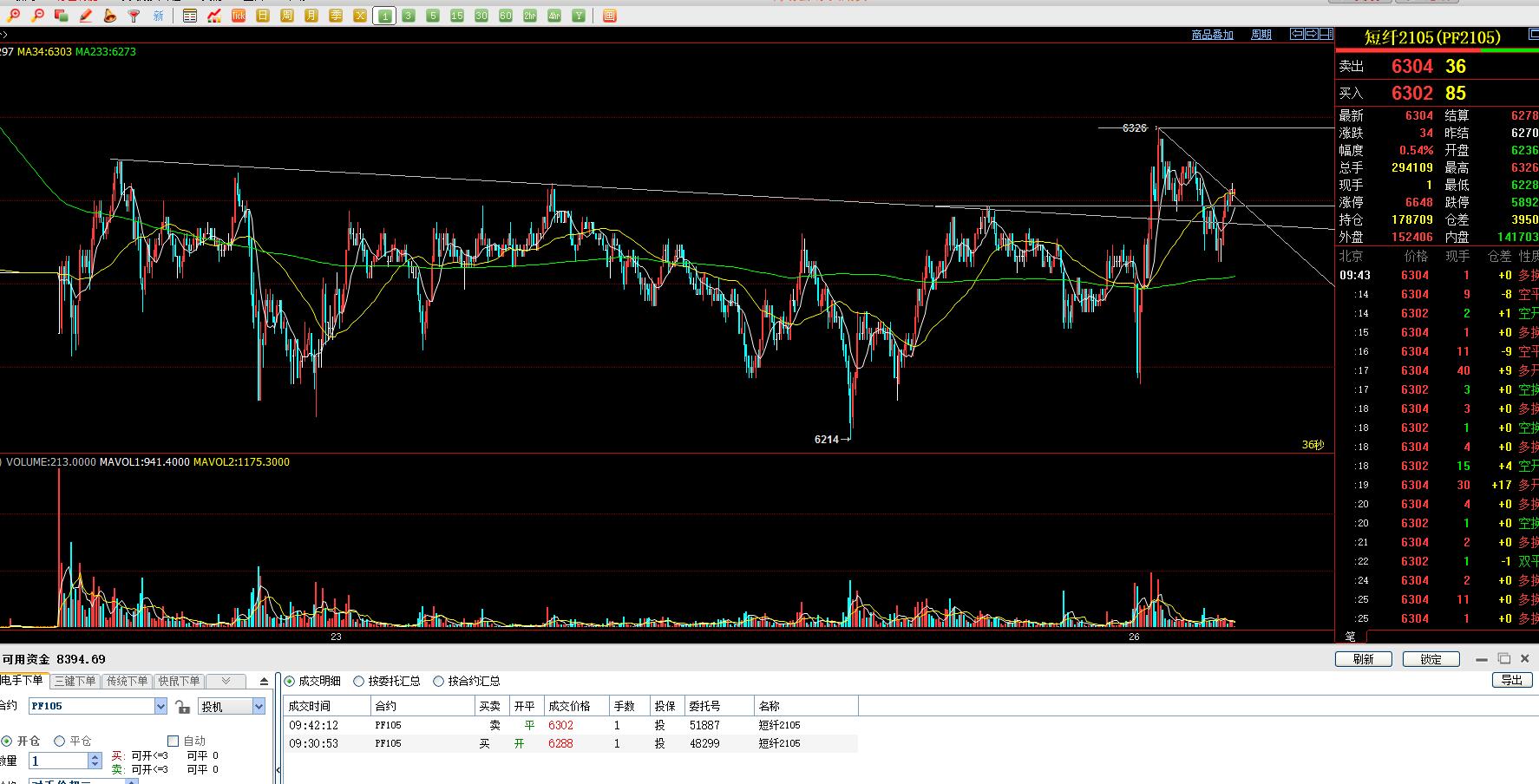1539x784 pixels.
Task: Collapse order panel with up triangle
Action: [x=265, y=682]
